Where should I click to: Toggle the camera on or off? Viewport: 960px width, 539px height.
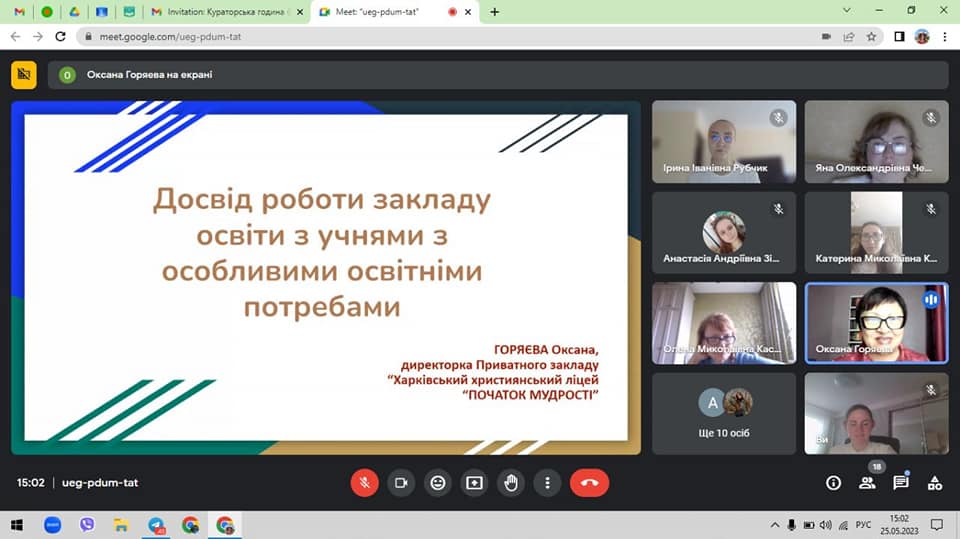[401, 483]
